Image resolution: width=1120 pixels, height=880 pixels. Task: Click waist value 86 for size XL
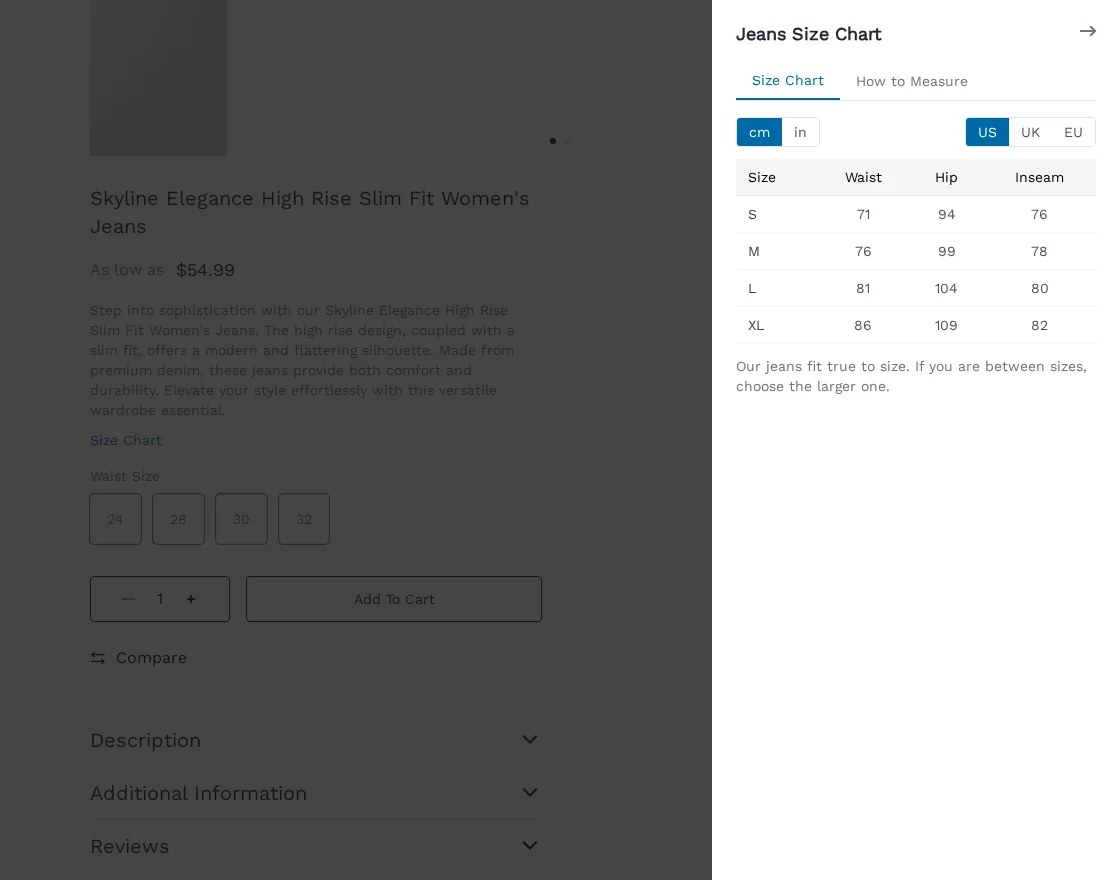pyautogui.click(x=863, y=326)
